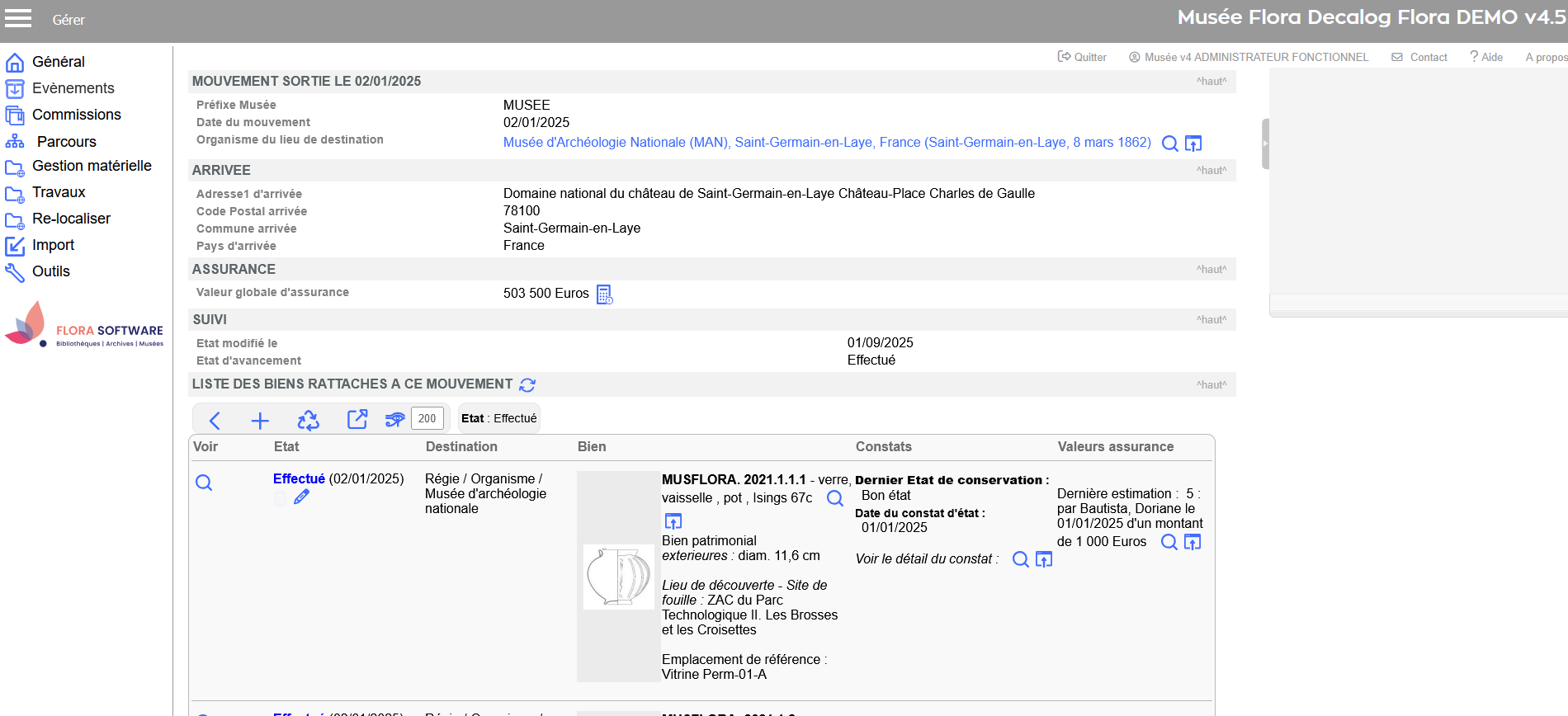Expand the Travaux folder in sidebar
This screenshot has width=1568, height=716.
(59, 192)
